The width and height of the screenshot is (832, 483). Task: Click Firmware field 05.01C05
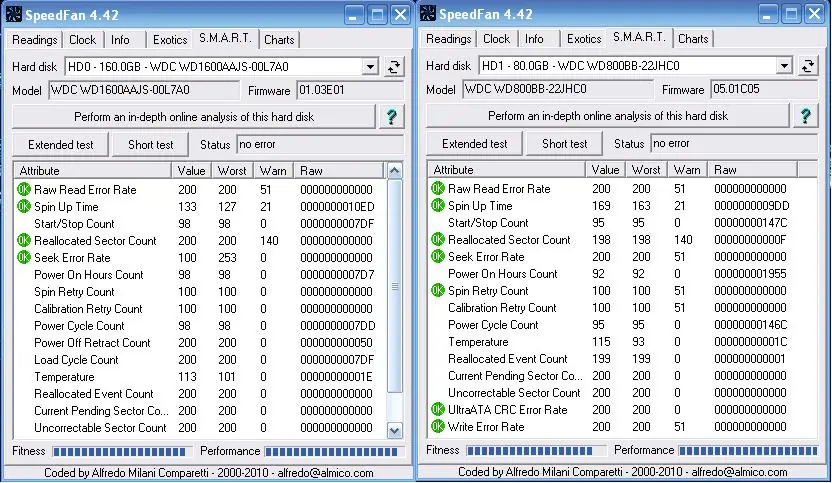coord(764,89)
